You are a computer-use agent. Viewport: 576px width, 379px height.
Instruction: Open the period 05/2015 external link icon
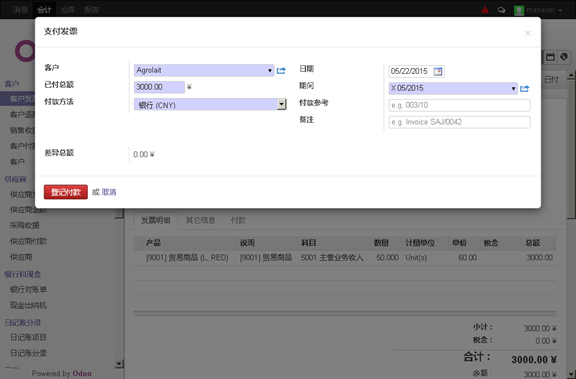(x=525, y=89)
